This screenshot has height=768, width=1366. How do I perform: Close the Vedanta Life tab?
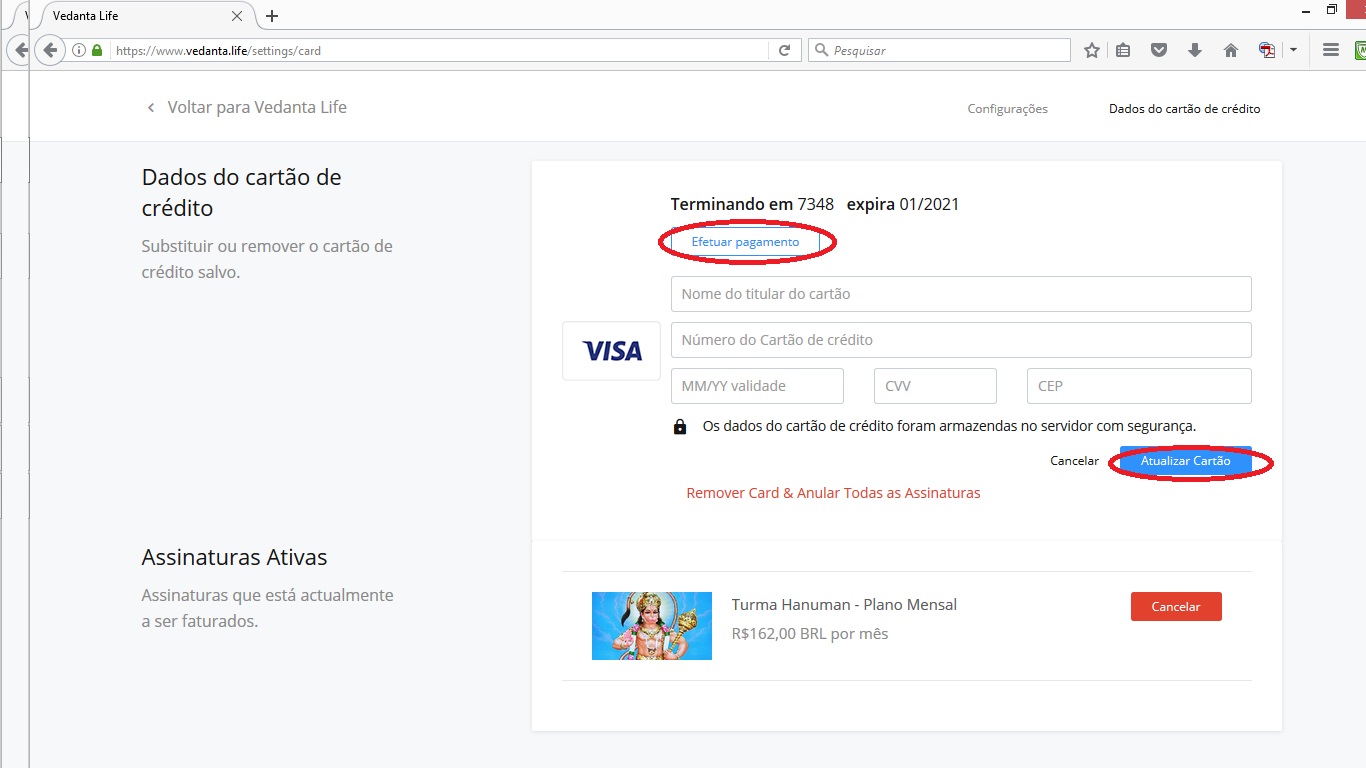[x=237, y=16]
